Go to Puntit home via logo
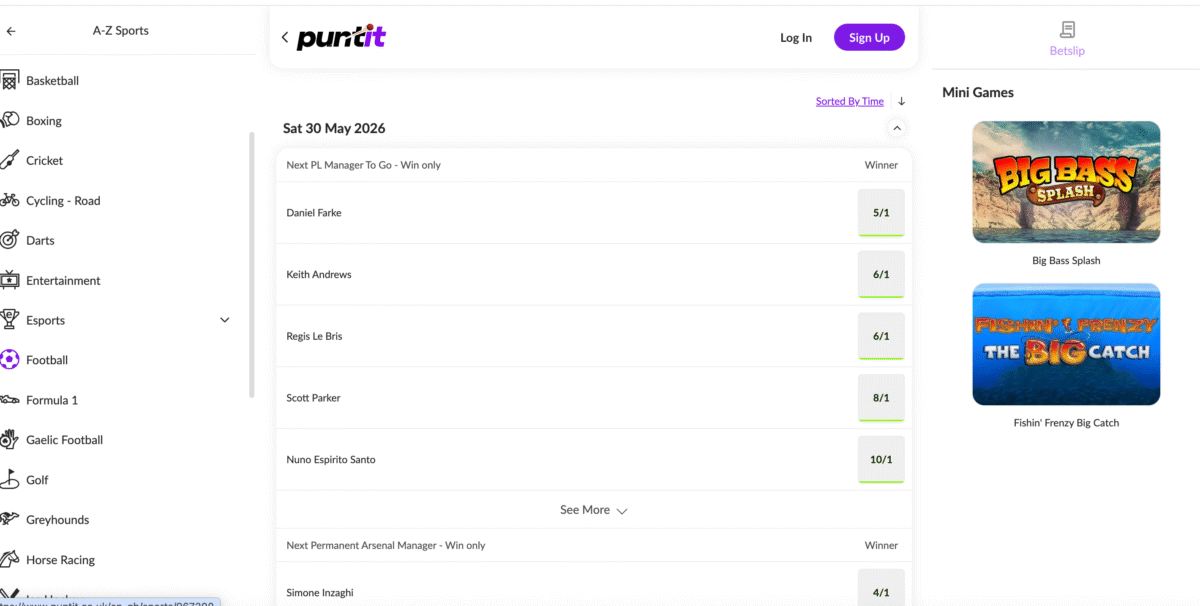This screenshot has height=606, width=1200. click(x=341, y=38)
